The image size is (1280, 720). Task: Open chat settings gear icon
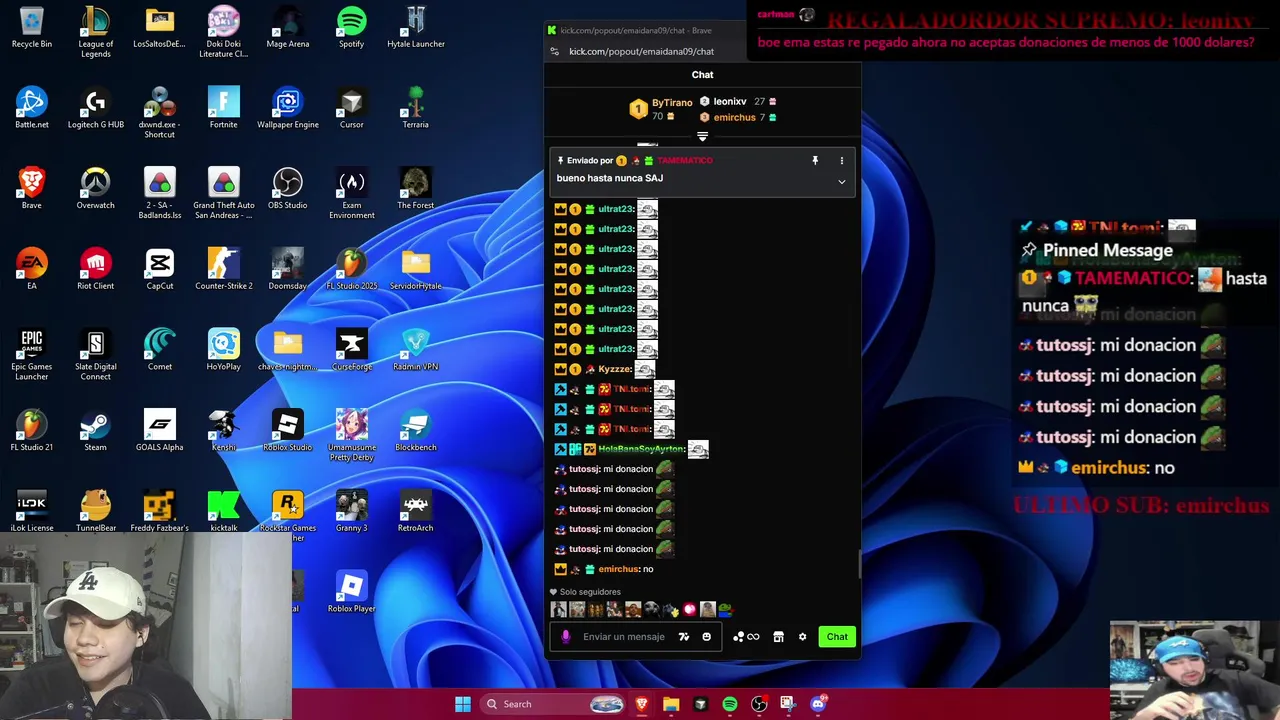pyautogui.click(x=802, y=637)
